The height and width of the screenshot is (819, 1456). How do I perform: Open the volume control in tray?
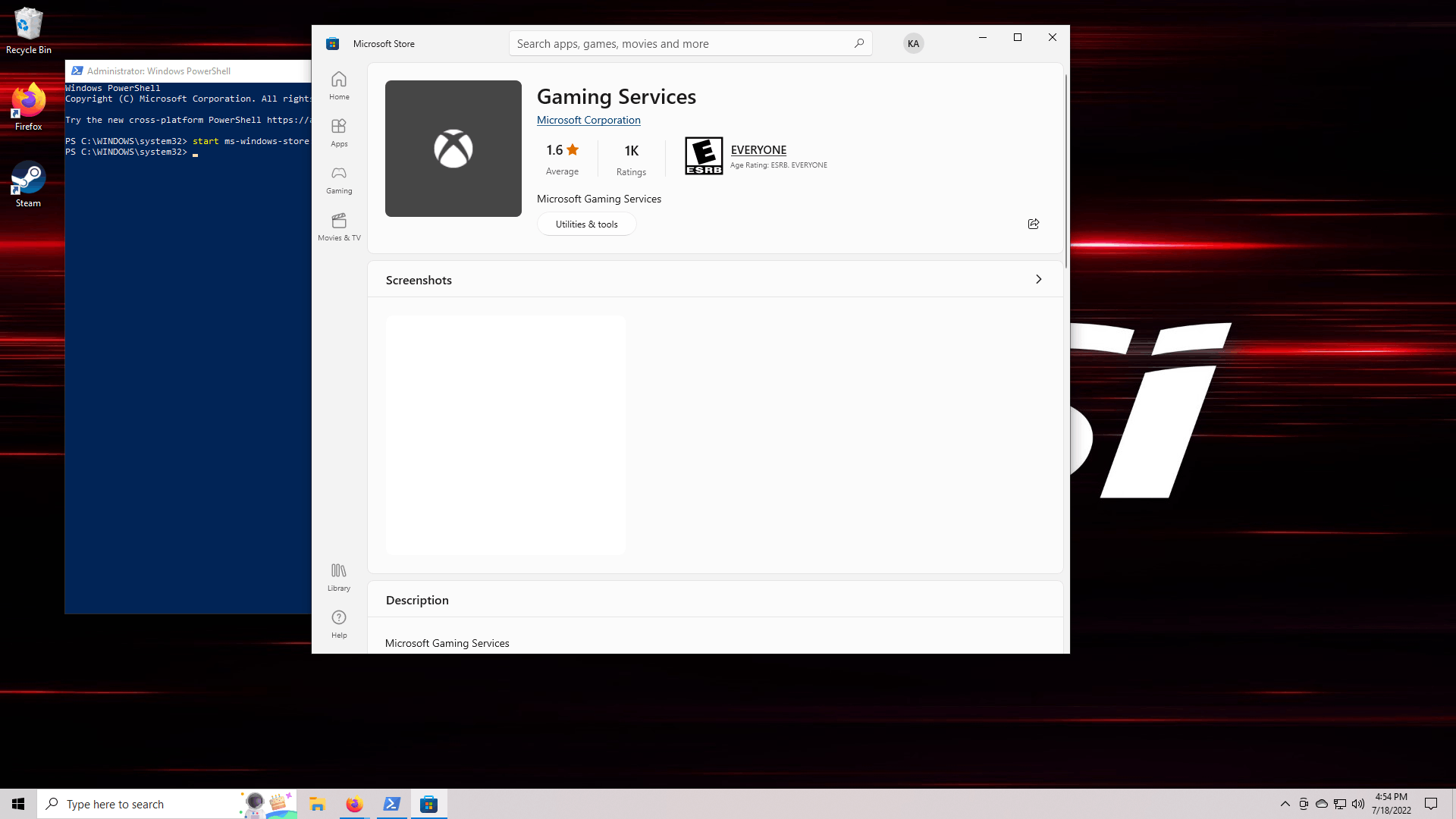[1357, 804]
